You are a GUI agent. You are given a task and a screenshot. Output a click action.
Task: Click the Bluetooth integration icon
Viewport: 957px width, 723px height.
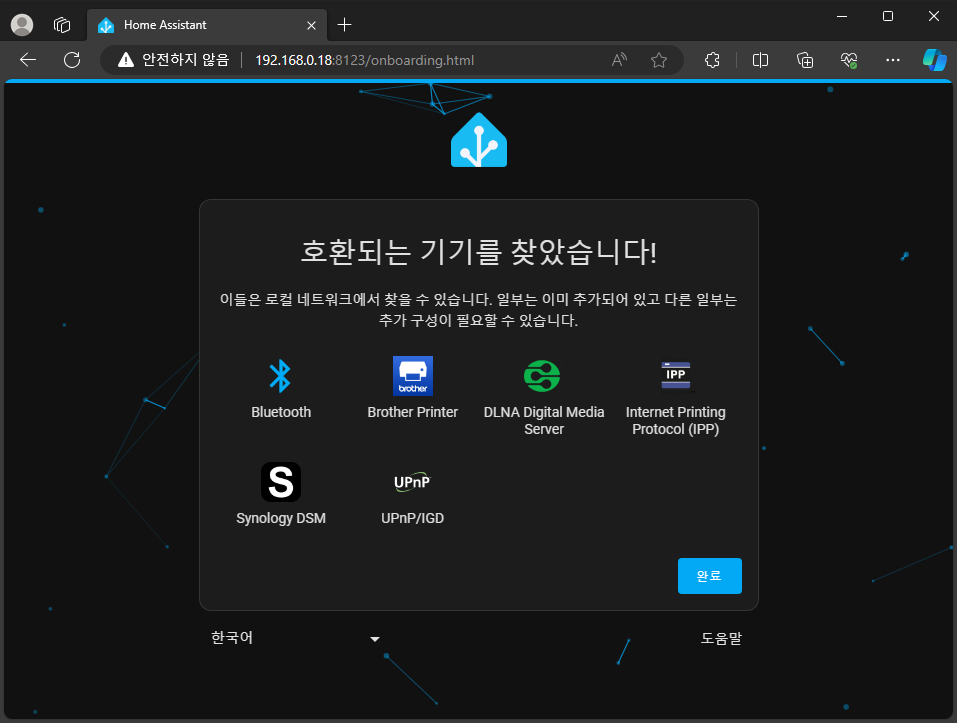click(x=280, y=376)
